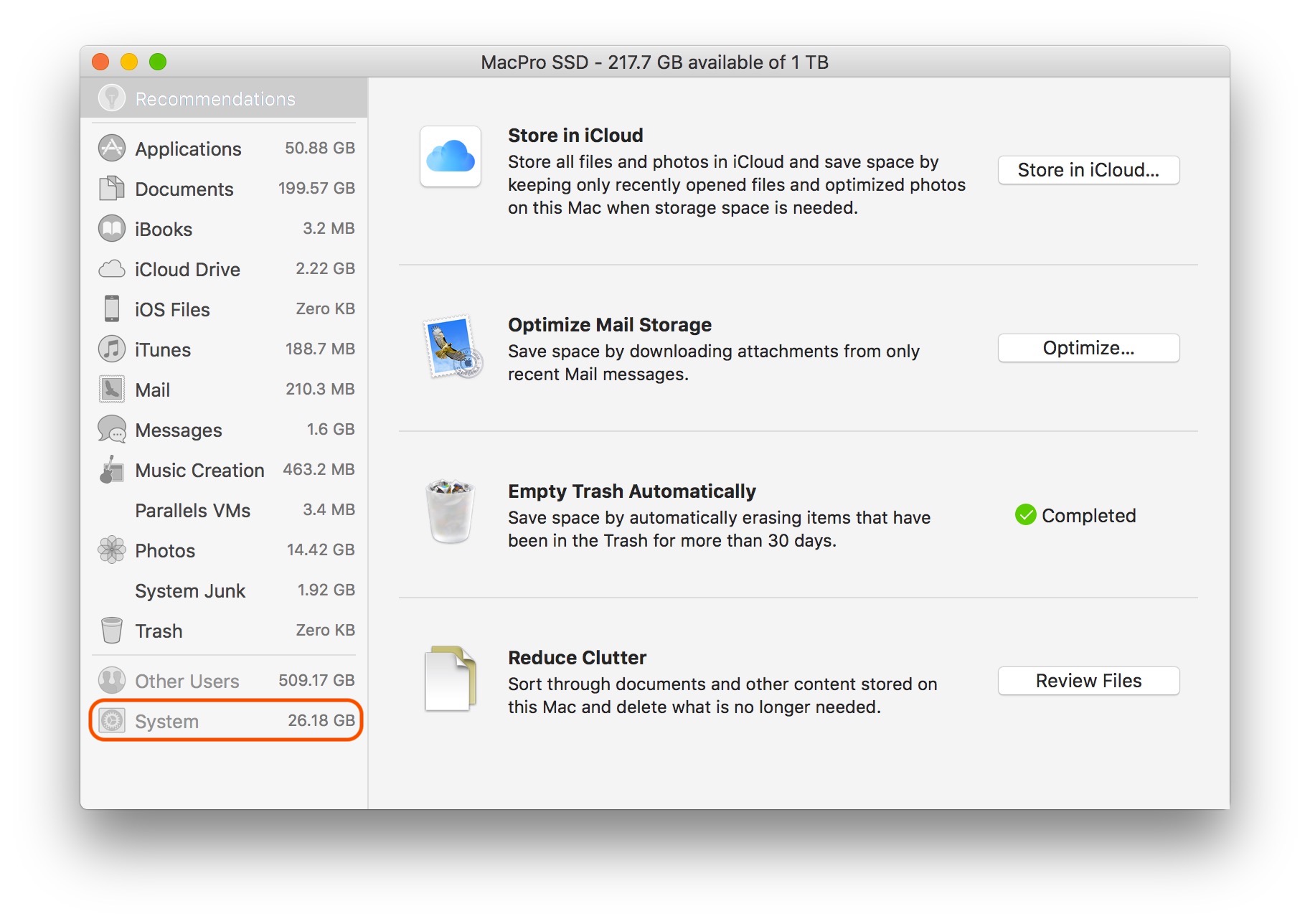
Task: Click the iTunes music note icon
Action: (111, 349)
